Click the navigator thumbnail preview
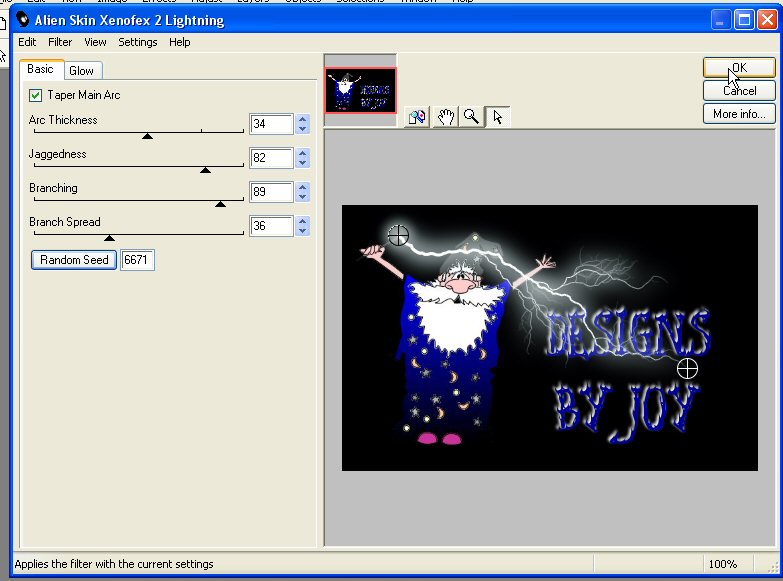 click(360, 90)
